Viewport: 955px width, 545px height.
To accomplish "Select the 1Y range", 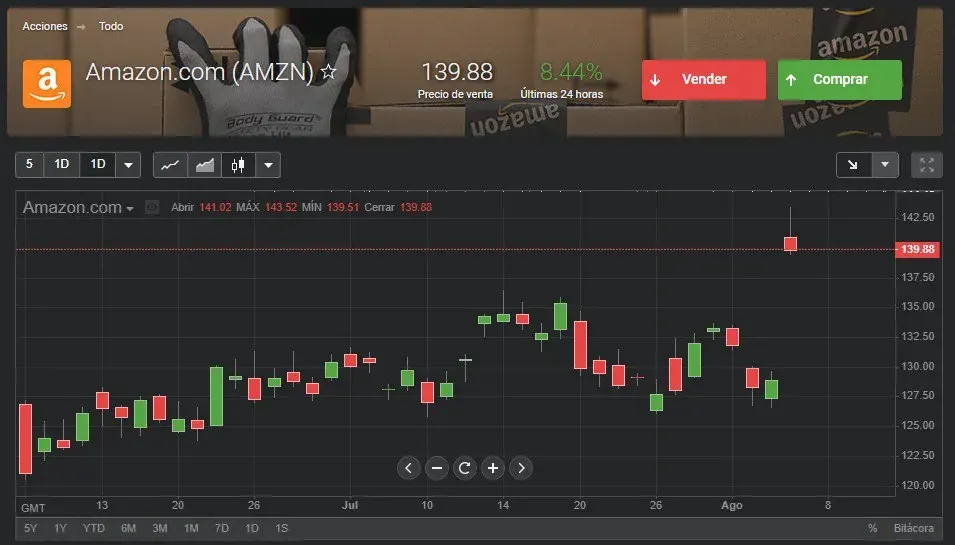I will click(x=60, y=528).
